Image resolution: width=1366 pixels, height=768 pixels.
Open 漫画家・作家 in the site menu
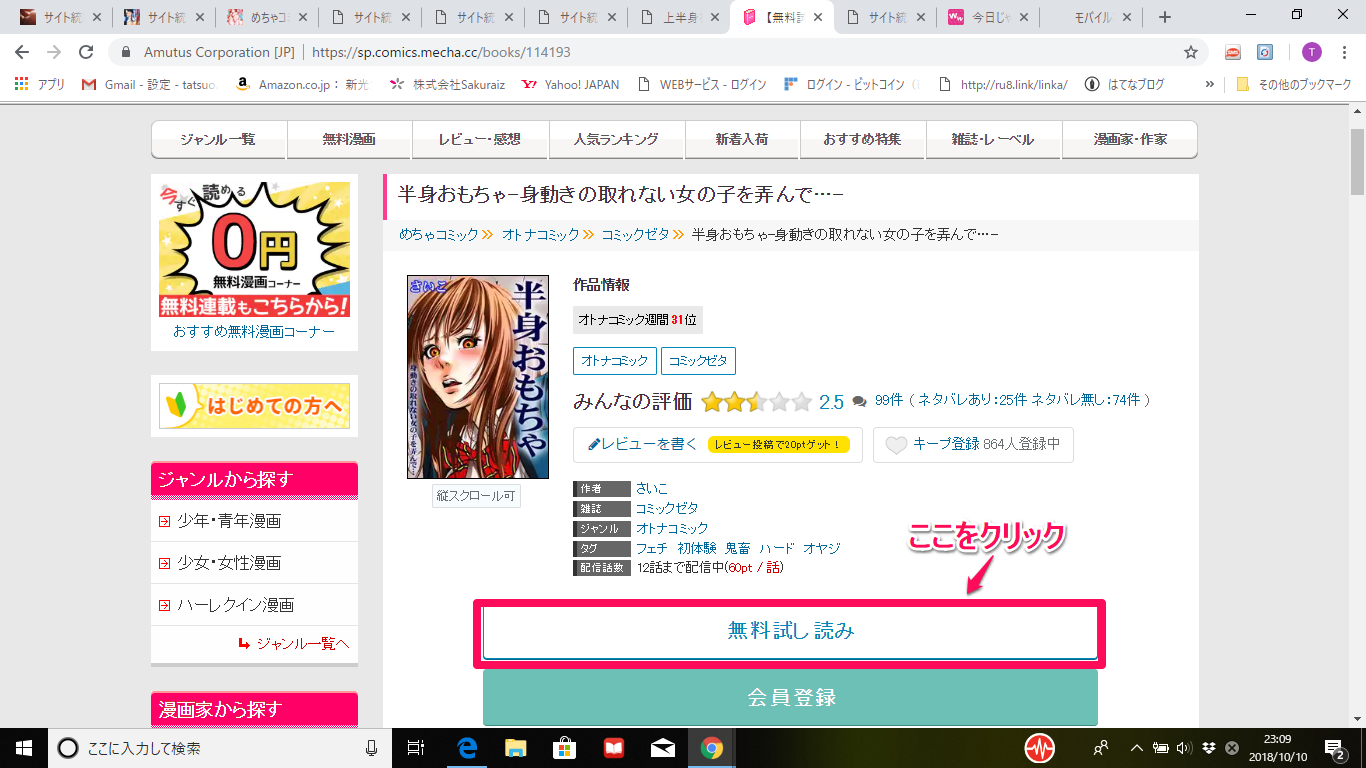1130,139
